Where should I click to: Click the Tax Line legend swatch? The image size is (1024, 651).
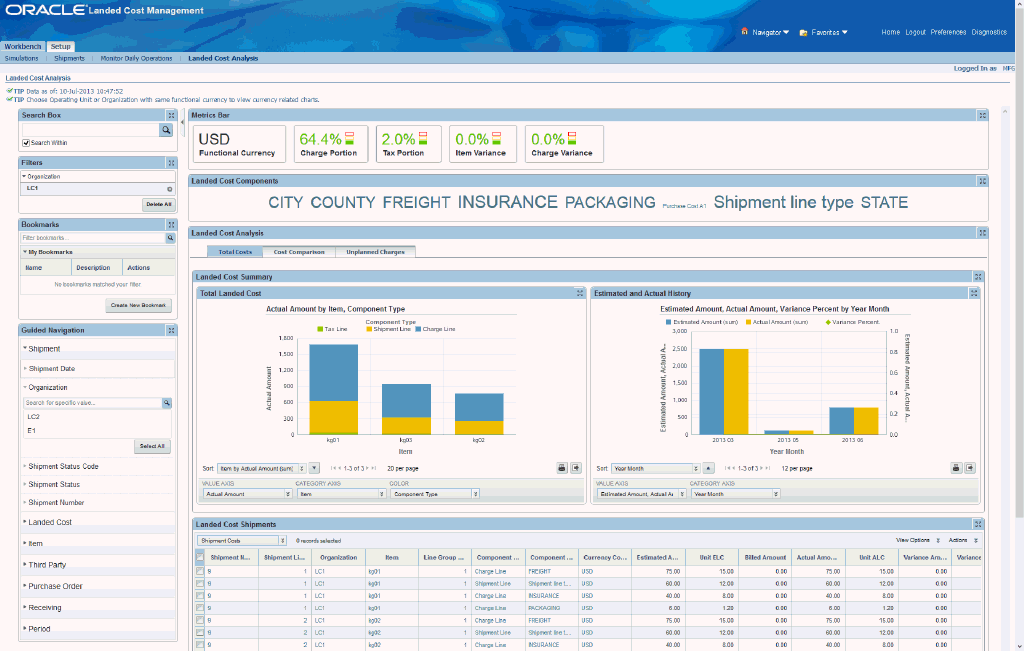tap(320, 329)
